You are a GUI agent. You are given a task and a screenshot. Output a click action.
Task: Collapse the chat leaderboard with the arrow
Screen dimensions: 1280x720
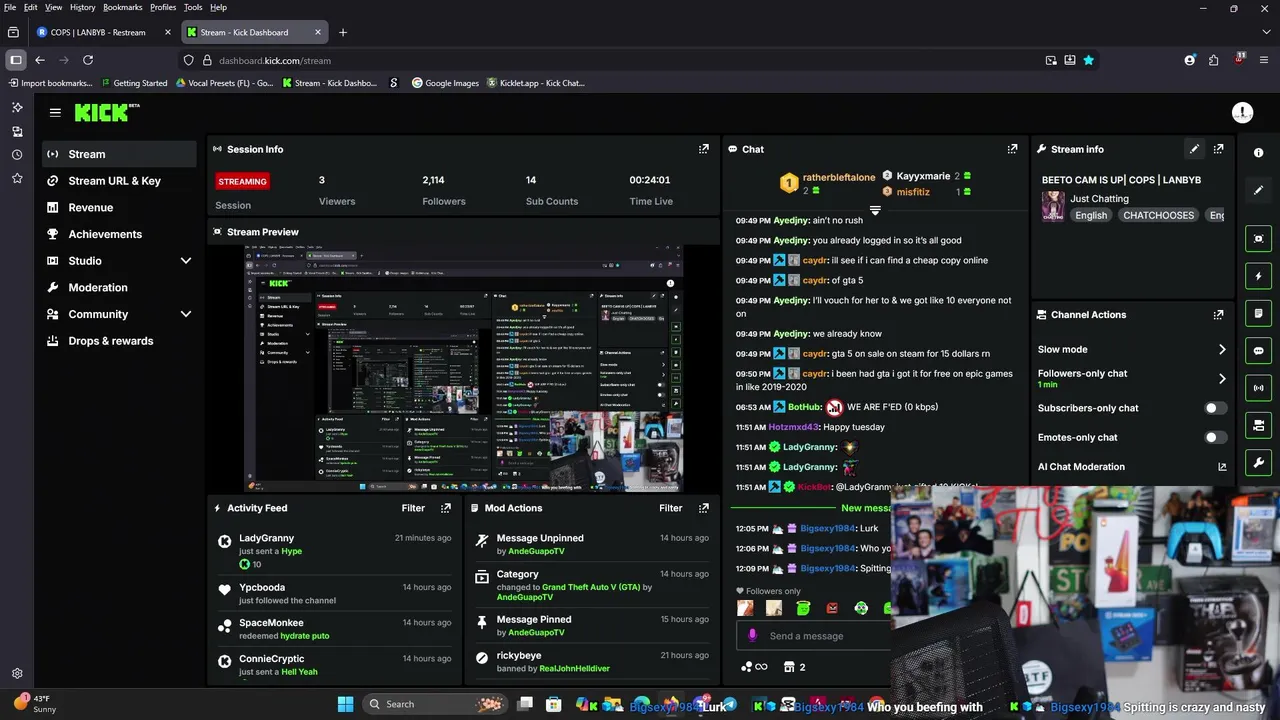pos(874,211)
